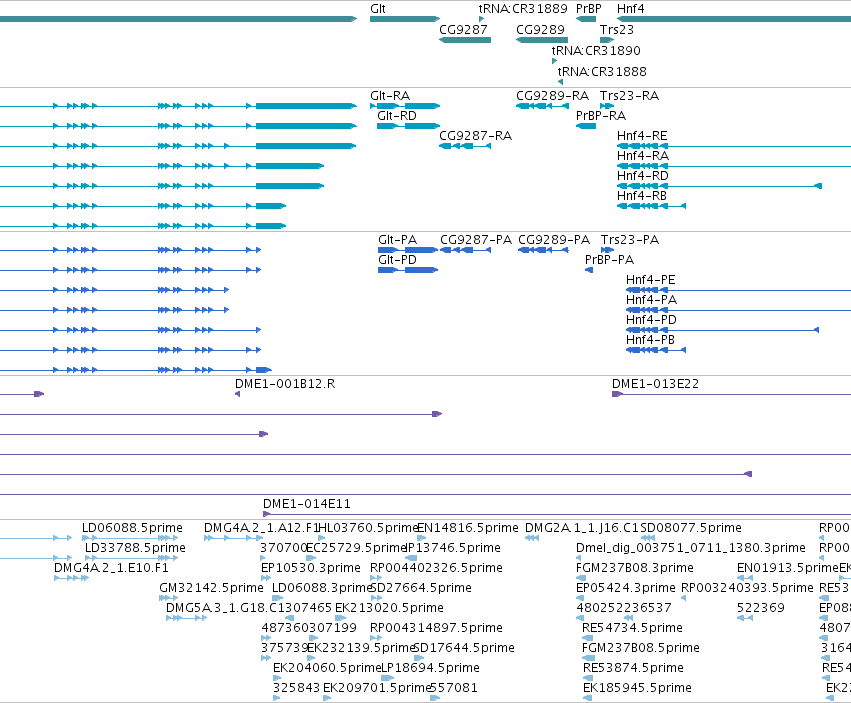Image resolution: width=851 pixels, height=703 pixels.
Task: Select the Hnf4-RA transcript label
Action: (x=643, y=156)
